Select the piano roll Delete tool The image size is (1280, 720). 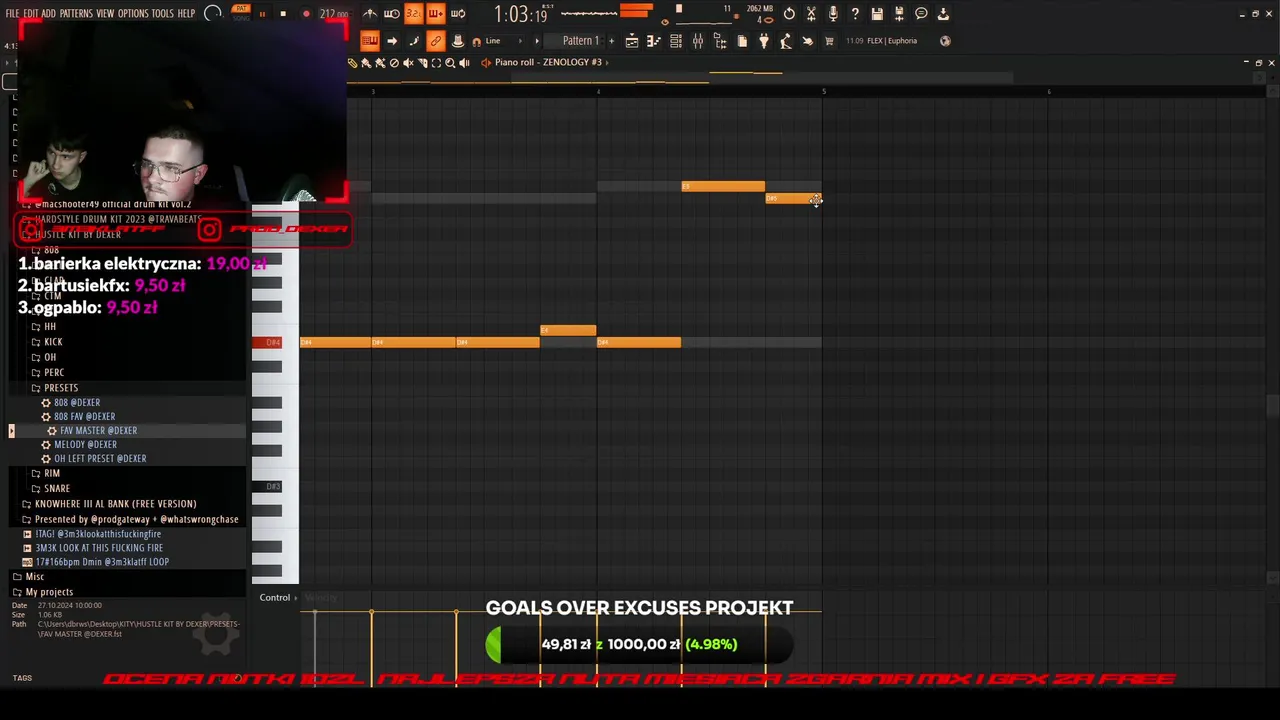point(394,63)
